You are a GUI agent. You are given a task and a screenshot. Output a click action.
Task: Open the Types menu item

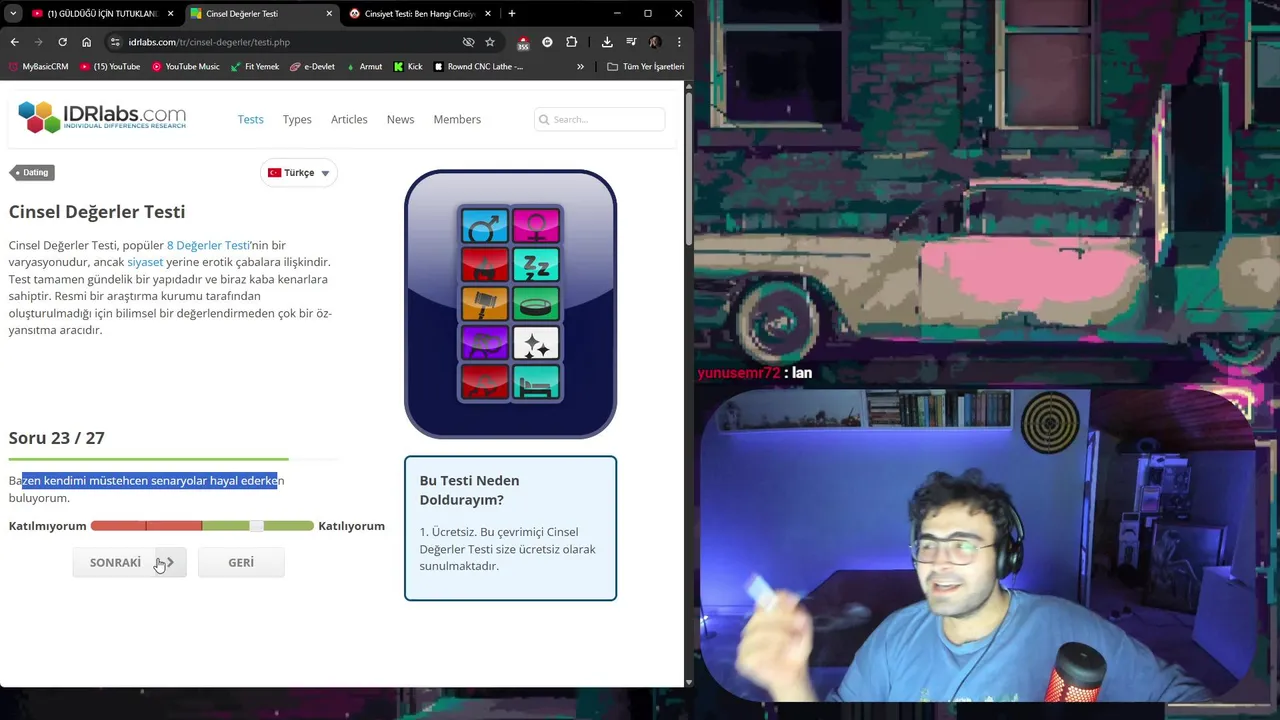pos(297,119)
